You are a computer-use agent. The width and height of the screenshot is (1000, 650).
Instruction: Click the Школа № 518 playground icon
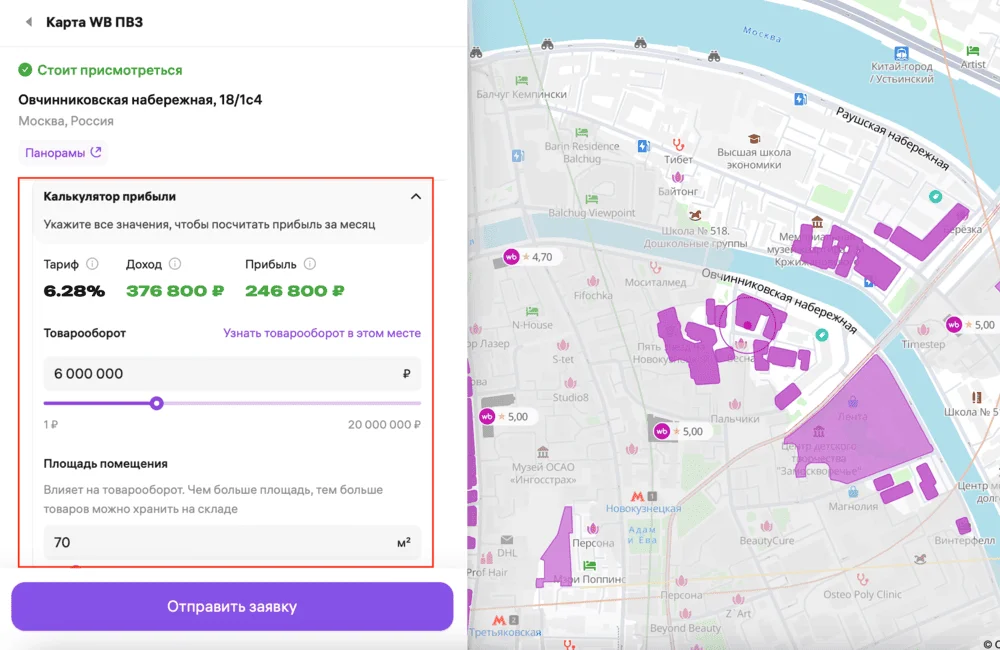[x=695, y=216]
